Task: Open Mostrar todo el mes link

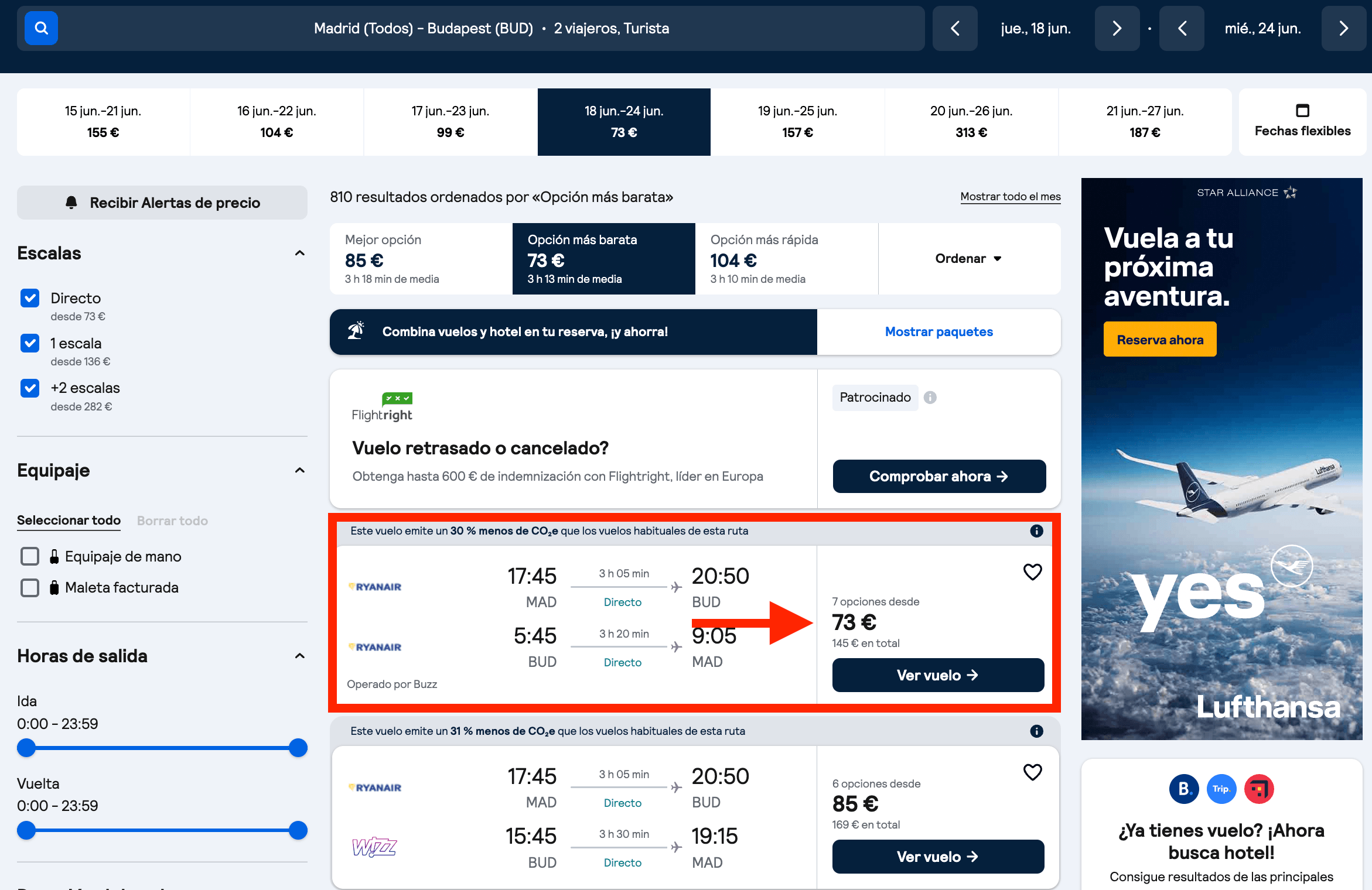Action: tap(1011, 197)
